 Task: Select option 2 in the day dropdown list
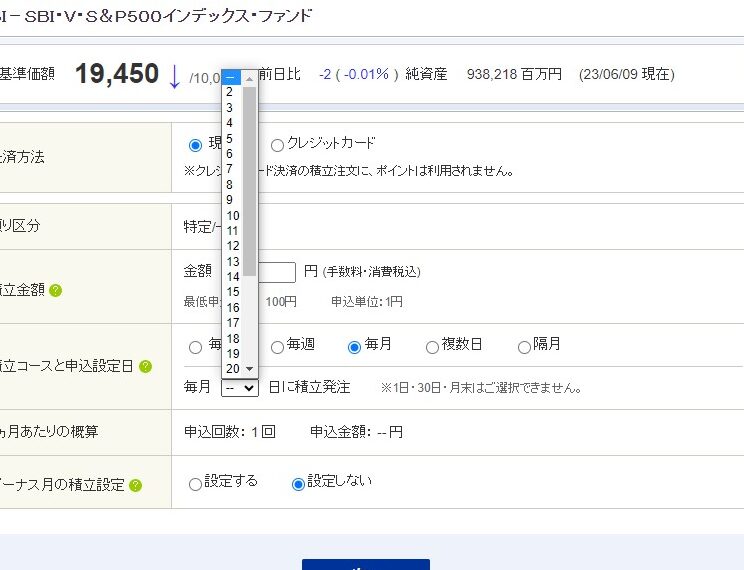click(232, 92)
